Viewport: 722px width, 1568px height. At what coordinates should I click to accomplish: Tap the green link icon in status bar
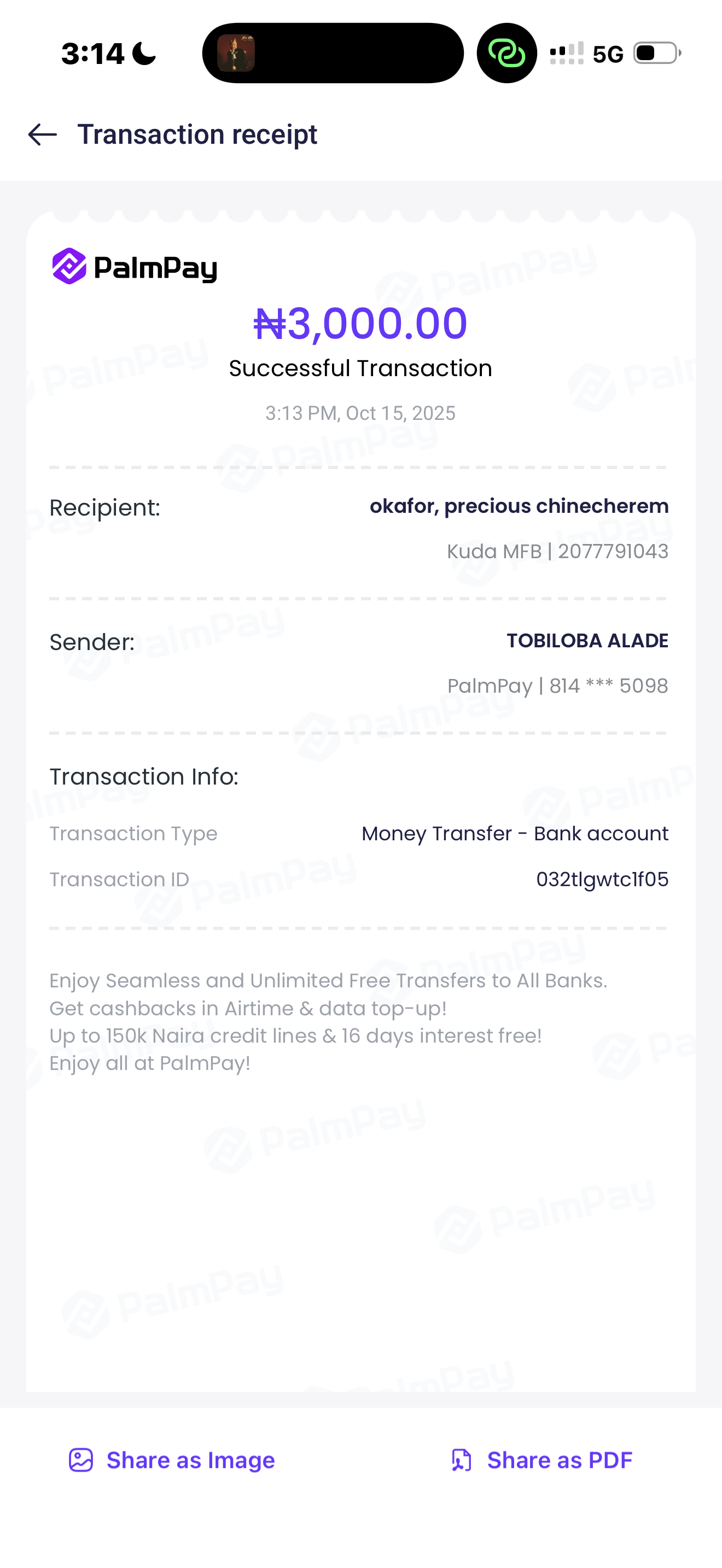click(506, 53)
